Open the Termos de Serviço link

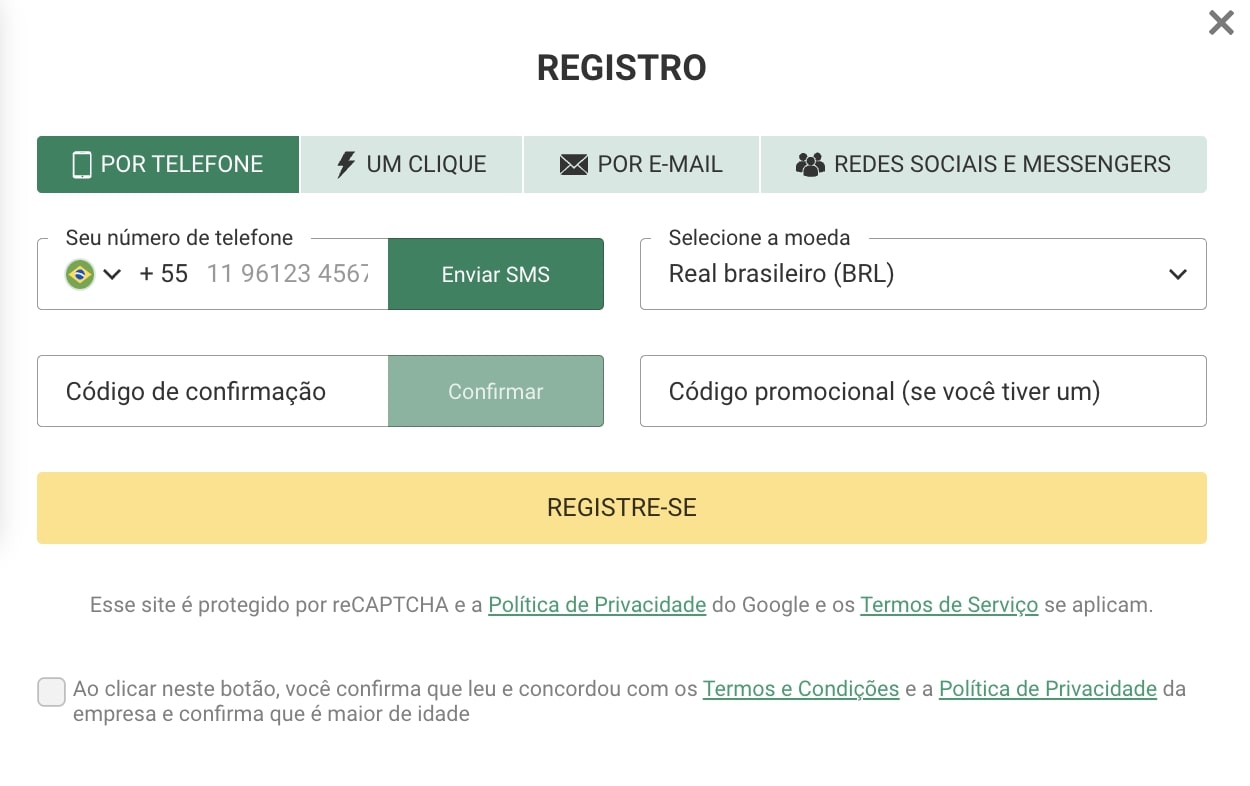coord(948,605)
